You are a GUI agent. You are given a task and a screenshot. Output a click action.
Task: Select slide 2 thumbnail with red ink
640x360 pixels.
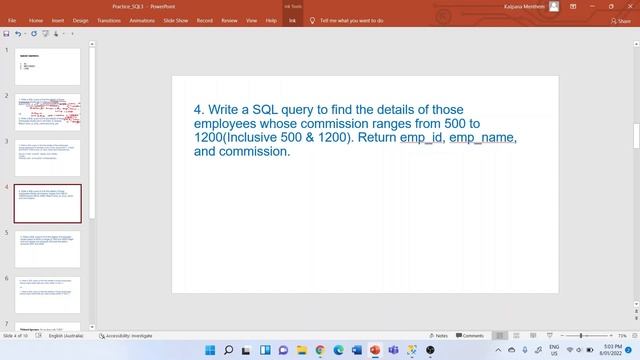point(48,112)
